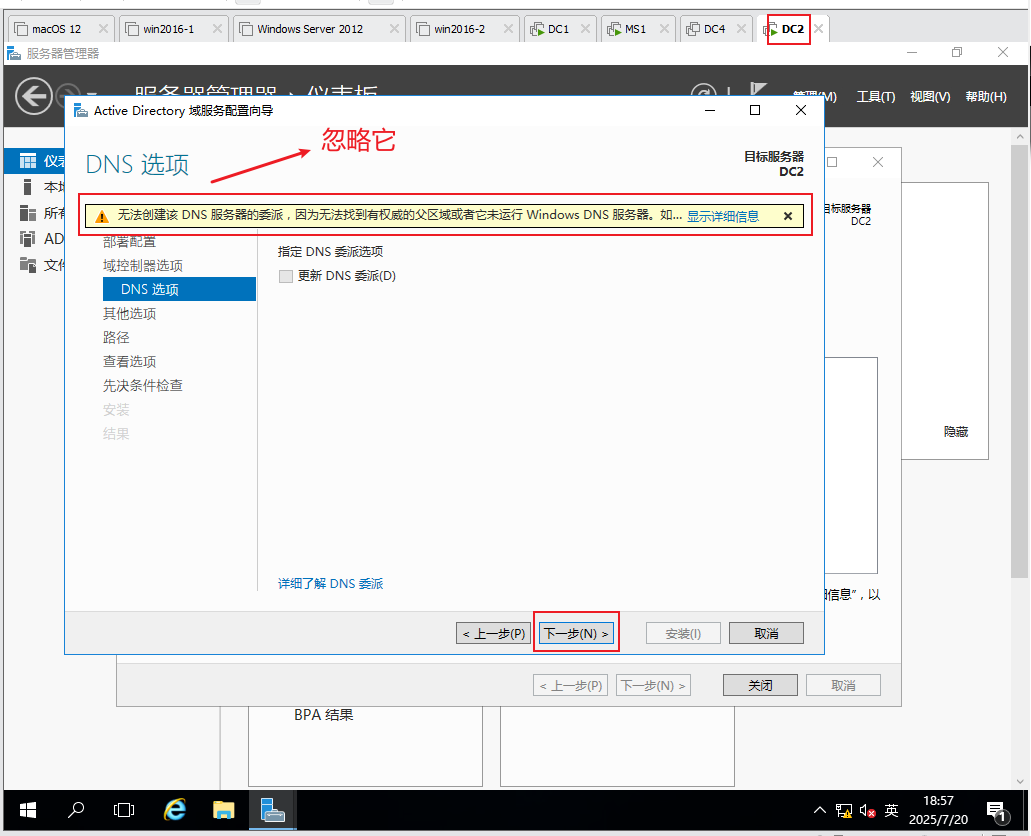1031x836 pixels.
Task: Click Close button in the background wizard
Action: click(760, 685)
